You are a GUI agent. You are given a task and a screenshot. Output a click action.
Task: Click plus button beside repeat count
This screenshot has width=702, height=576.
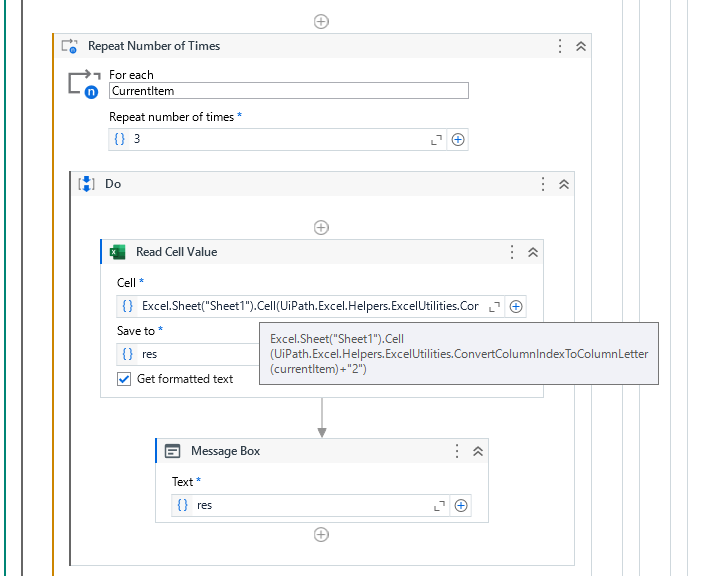(458, 140)
